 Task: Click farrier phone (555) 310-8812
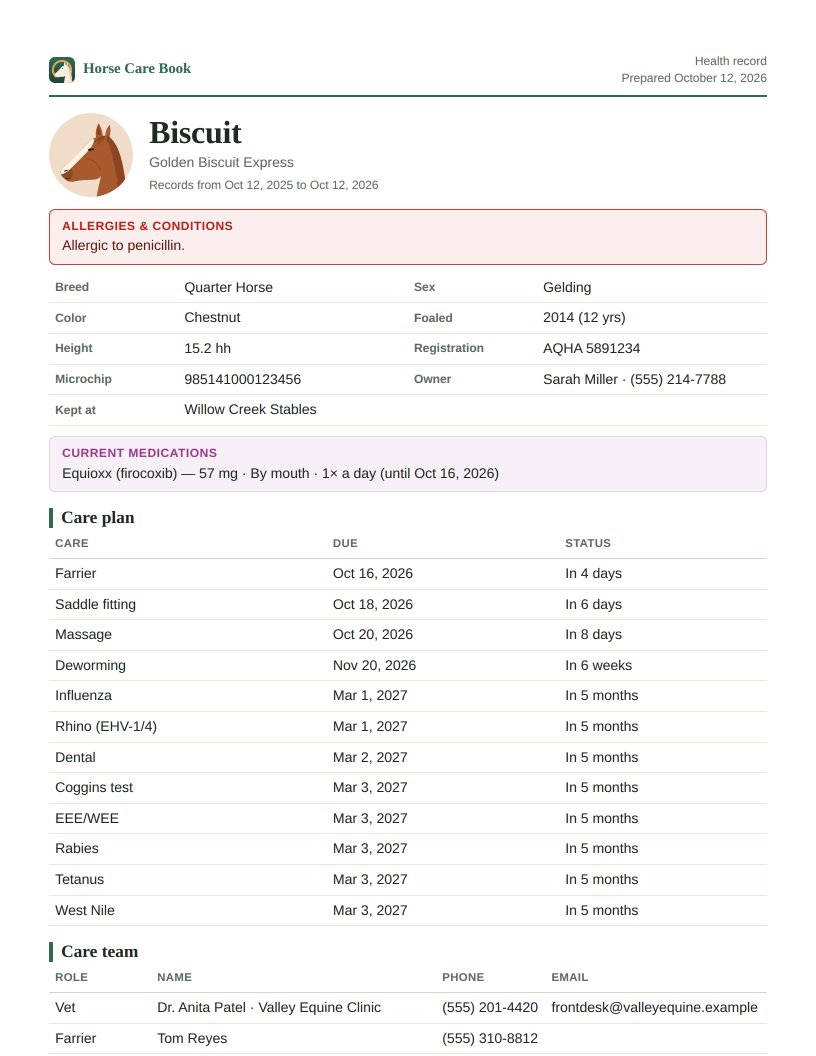(489, 1038)
